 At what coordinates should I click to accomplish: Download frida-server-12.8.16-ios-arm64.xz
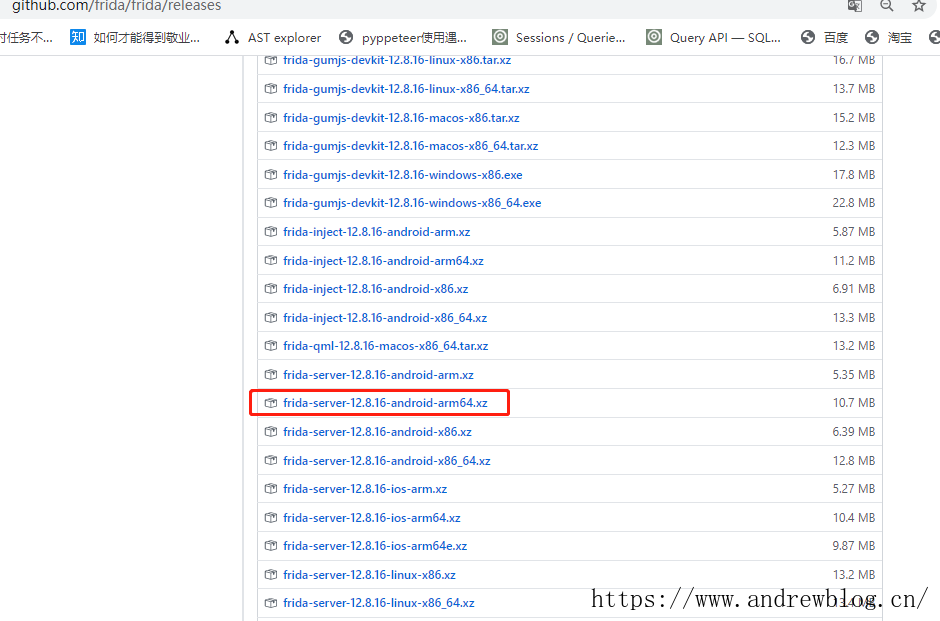click(372, 517)
